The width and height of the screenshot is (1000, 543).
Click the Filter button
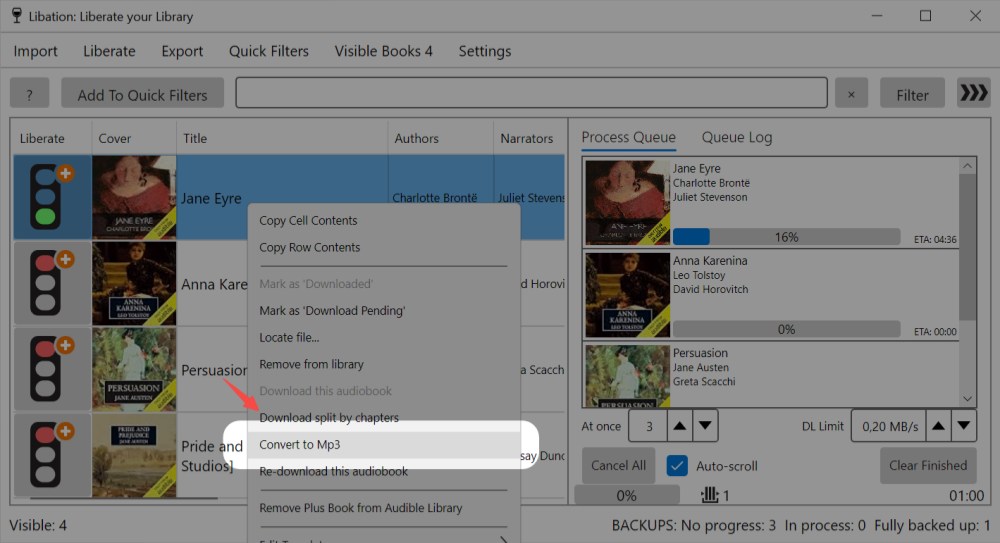912,94
